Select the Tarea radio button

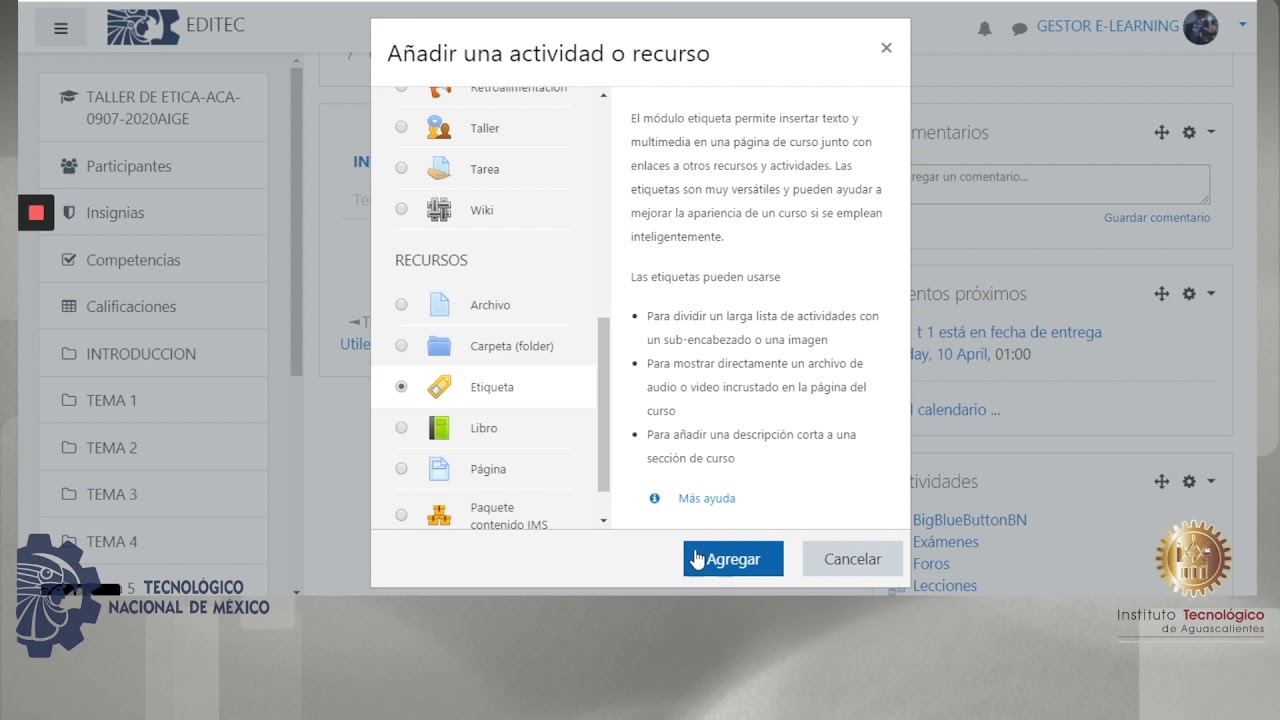[401, 168]
